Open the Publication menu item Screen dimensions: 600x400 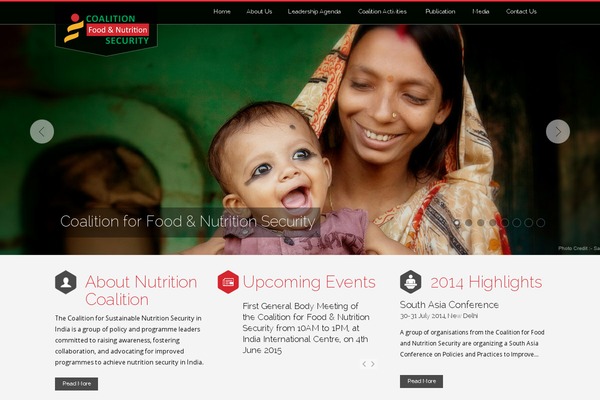coord(440,11)
